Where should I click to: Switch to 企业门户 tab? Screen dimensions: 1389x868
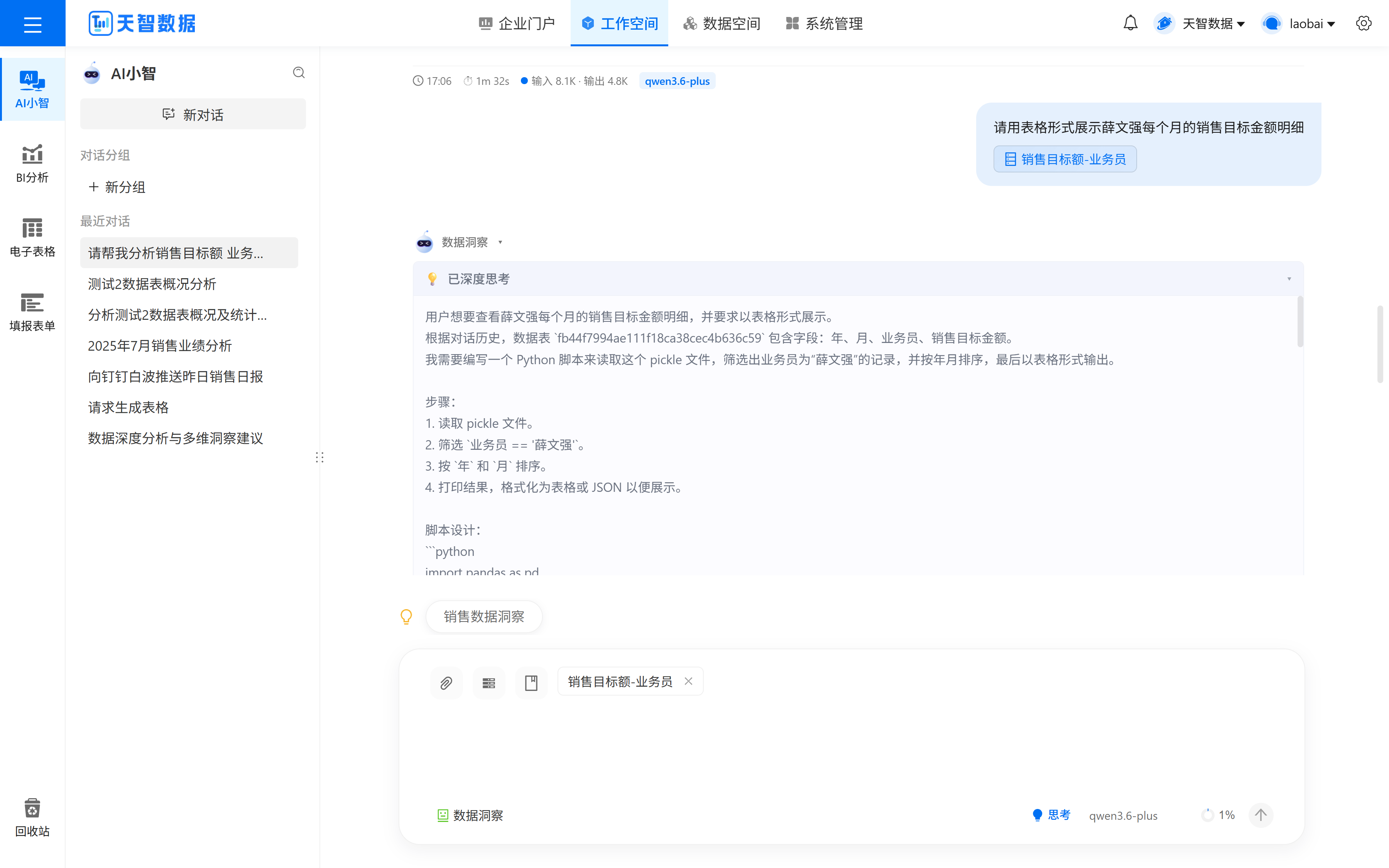[x=517, y=24]
